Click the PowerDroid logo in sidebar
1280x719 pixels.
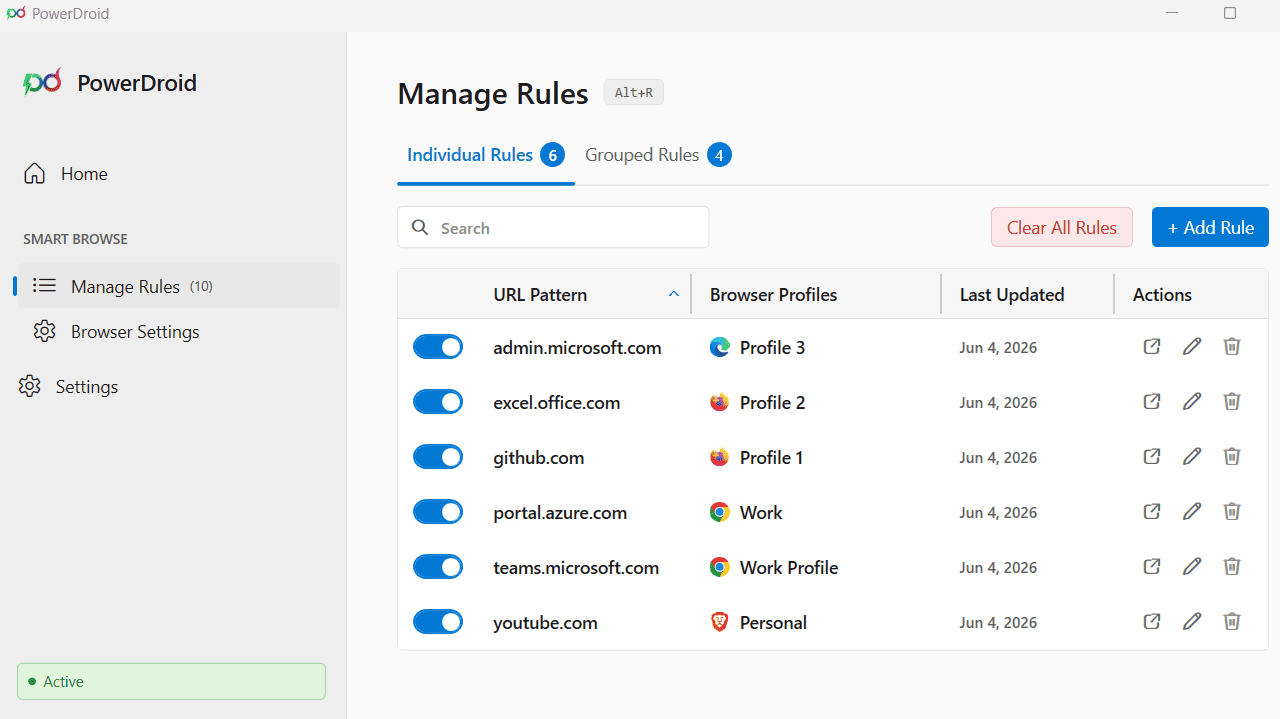tap(43, 82)
